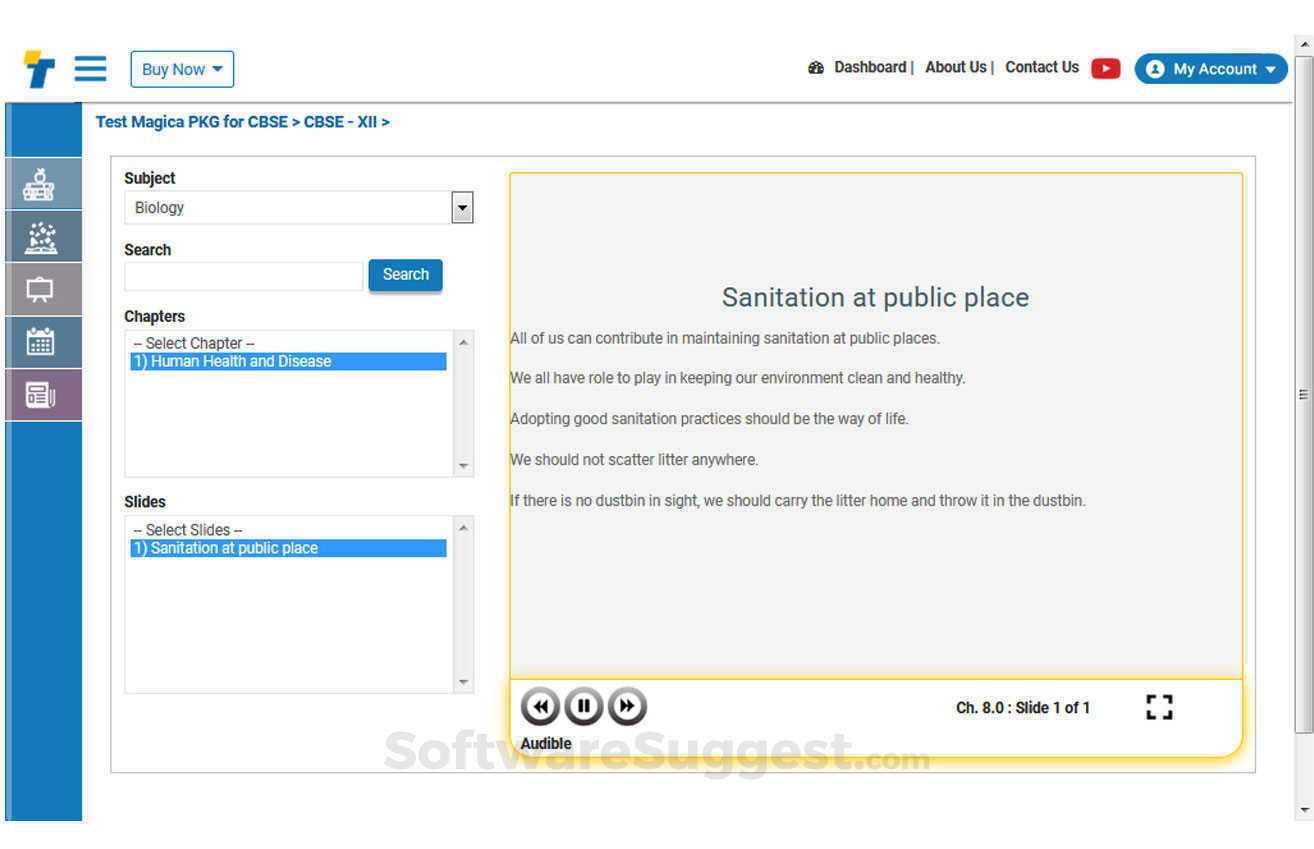Open the YouTube channel icon
This screenshot has height=849, width=1314.
(x=1105, y=68)
